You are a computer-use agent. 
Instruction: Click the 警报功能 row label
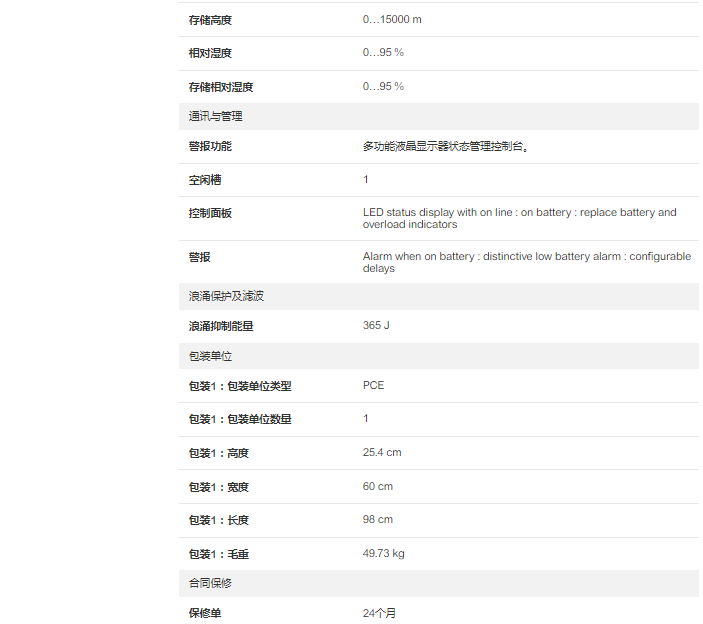point(210,146)
